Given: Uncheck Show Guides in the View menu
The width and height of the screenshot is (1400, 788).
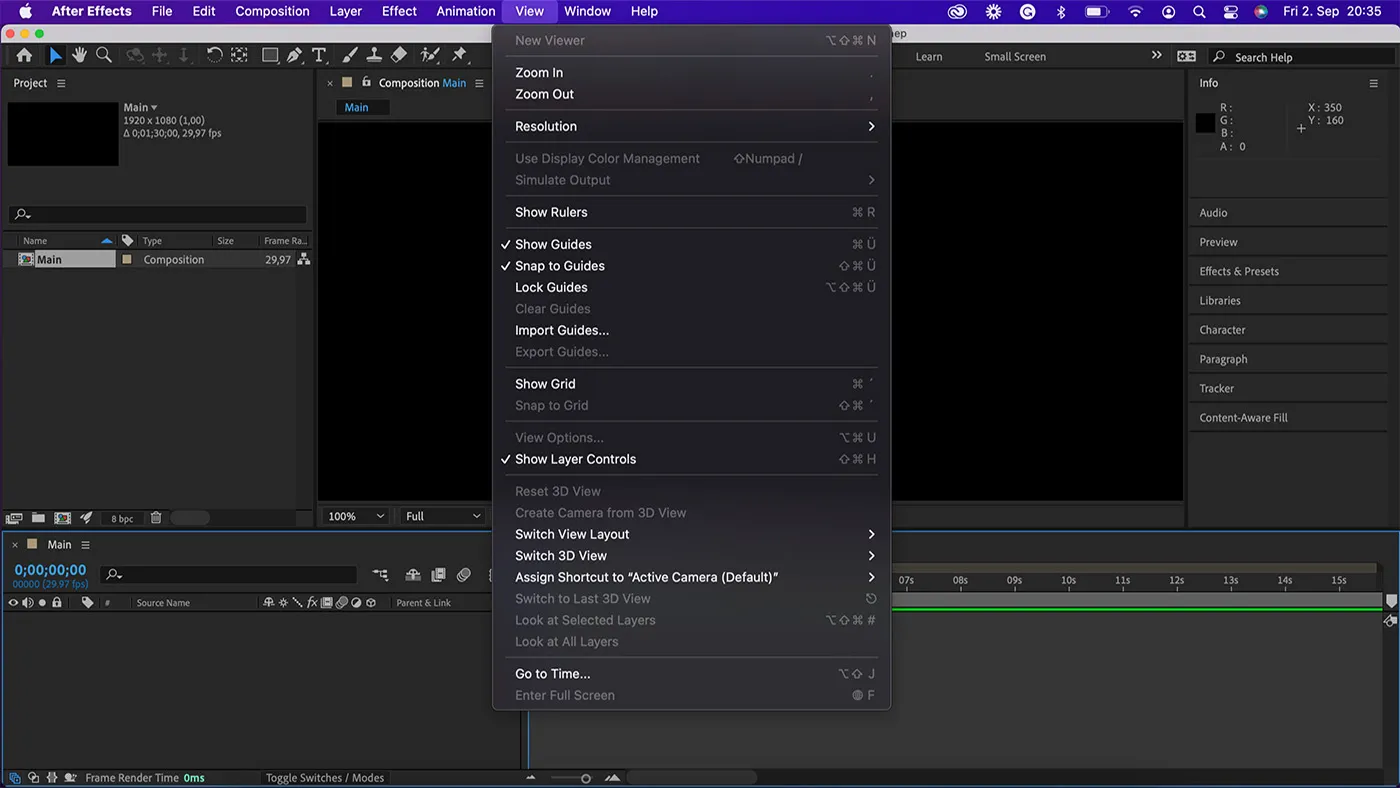Looking at the screenshot, I should click(553, 244).
